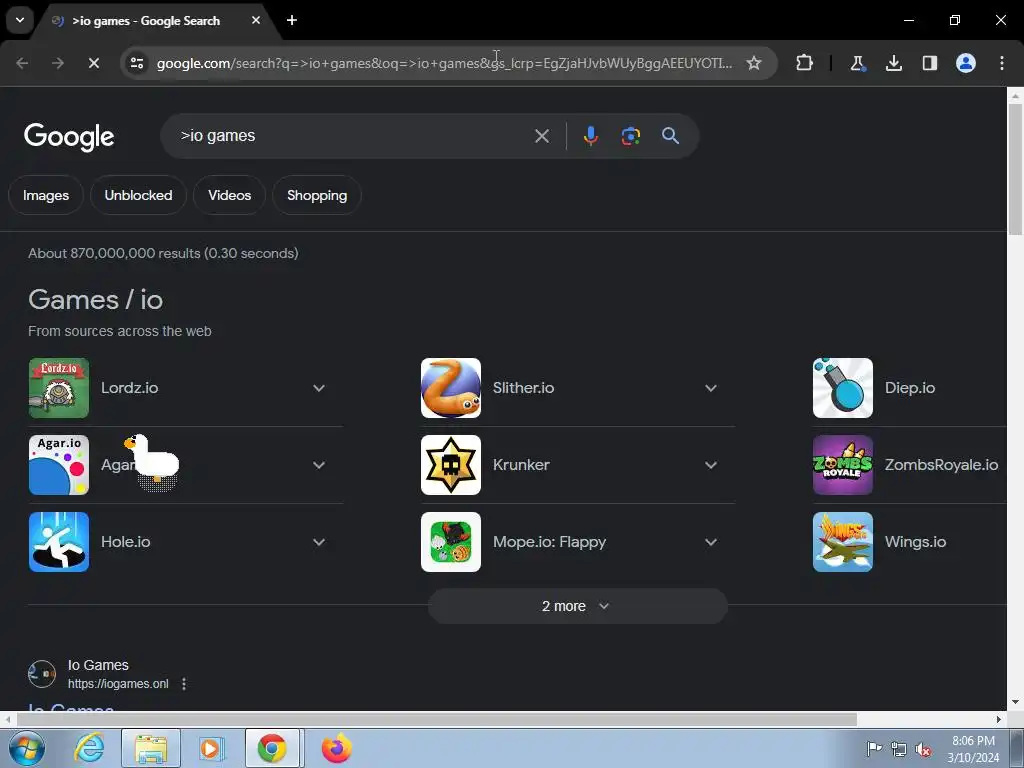This screenshot has width=1024, height=768.
Task: Click the ZombsRoyale.io label
Action: coord(941,465)
